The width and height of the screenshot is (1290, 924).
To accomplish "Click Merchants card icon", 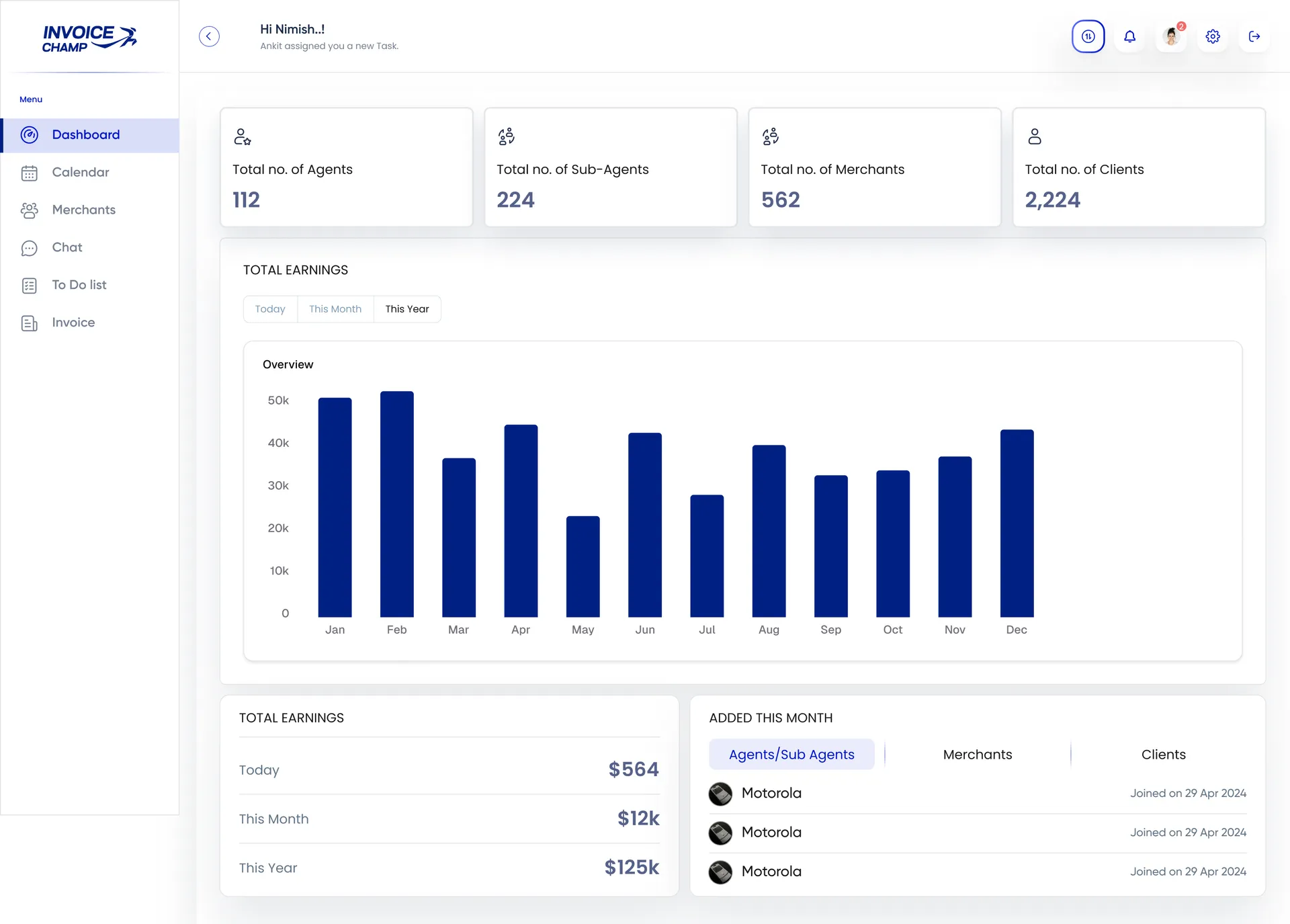I will [x=770, y=136].
